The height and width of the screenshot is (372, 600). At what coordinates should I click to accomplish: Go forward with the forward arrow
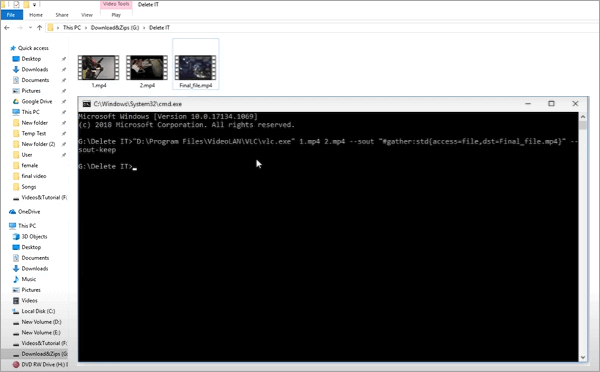pos(20,28)
